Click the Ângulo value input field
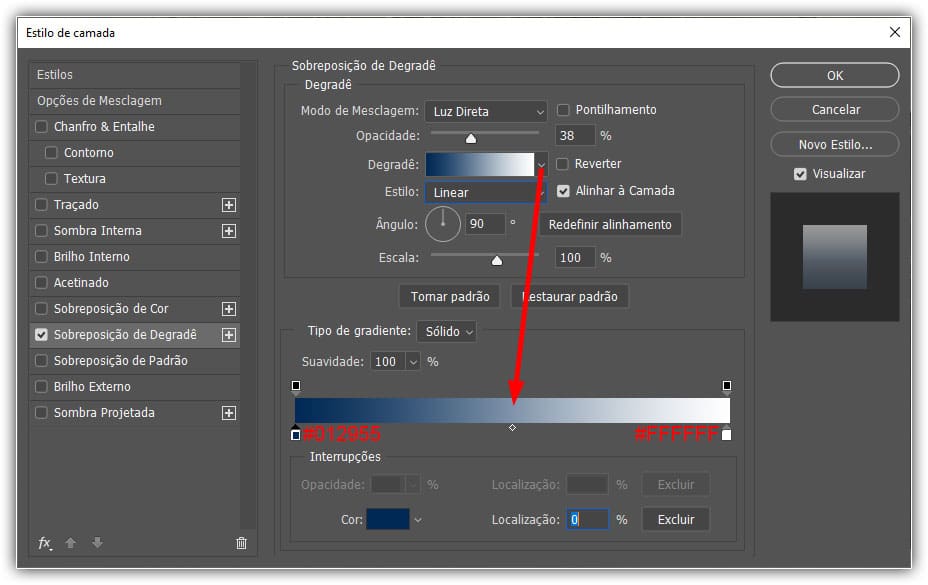This screenshot has width=928, height=585. pos(485,224)
